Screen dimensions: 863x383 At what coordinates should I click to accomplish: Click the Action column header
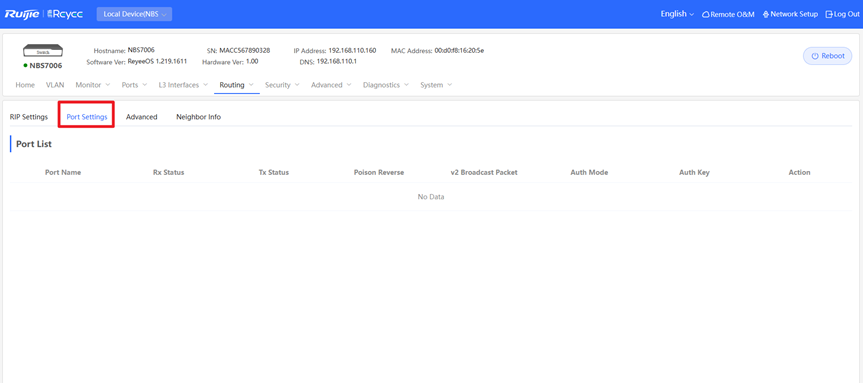pyautogui.click(x=799, y=172)
